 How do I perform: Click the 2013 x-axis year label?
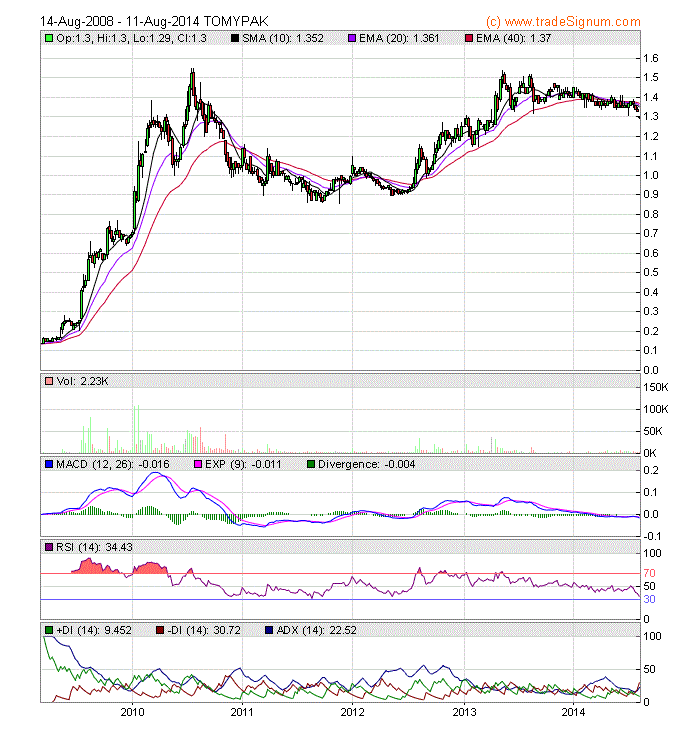click(464, 712)
